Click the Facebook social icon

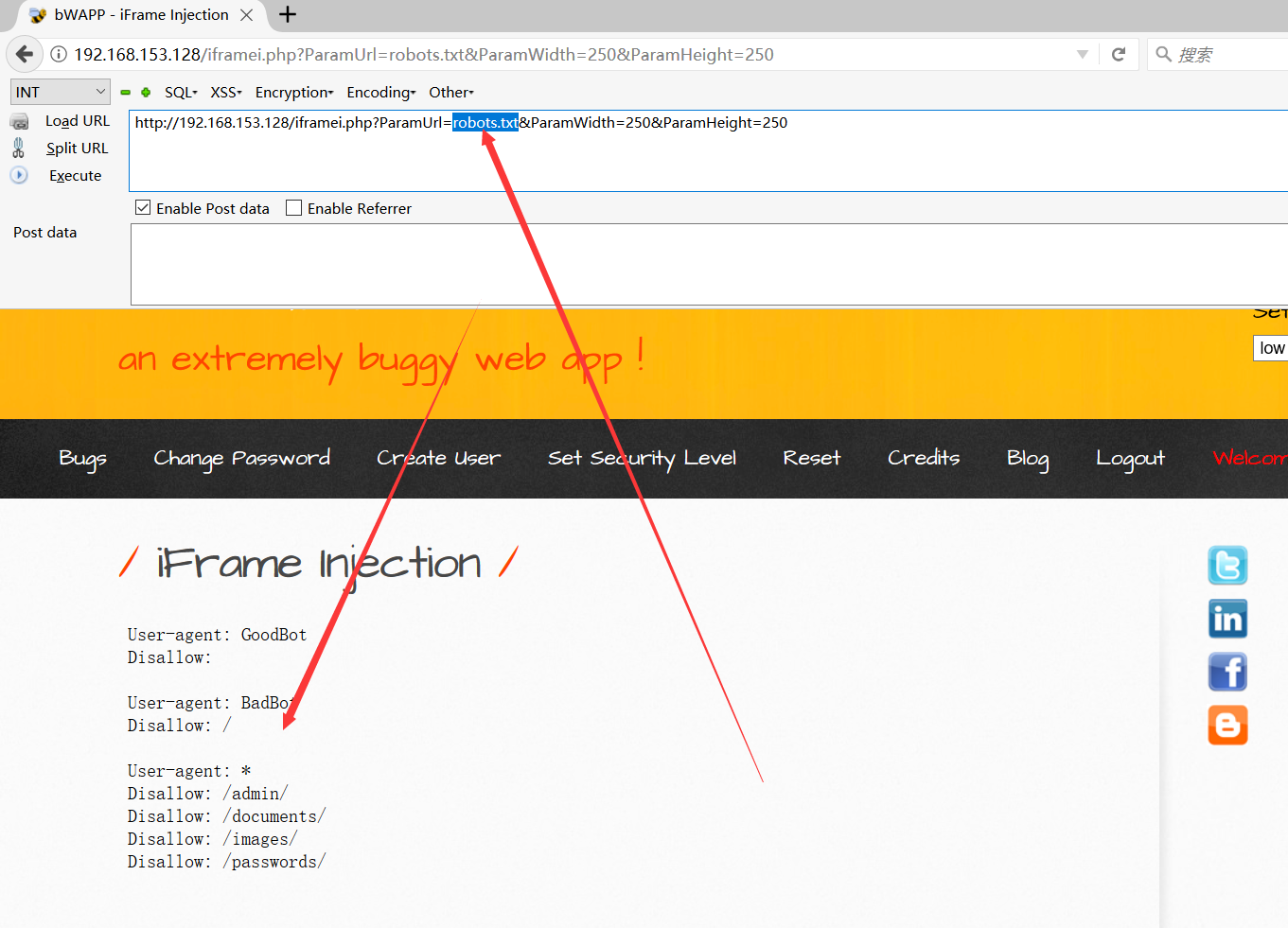point(1227,672)
